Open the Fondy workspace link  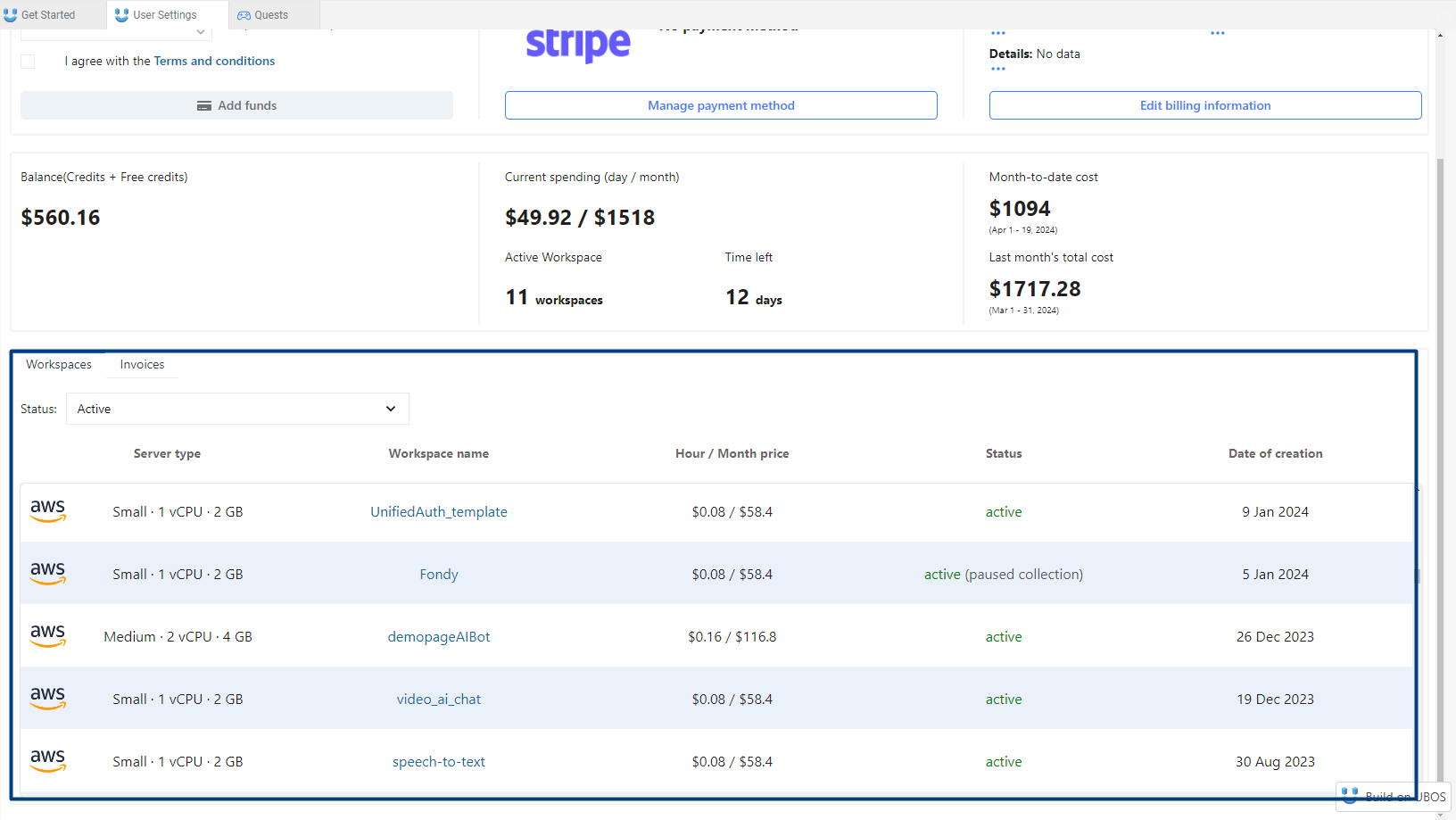[x=439, y=574]
